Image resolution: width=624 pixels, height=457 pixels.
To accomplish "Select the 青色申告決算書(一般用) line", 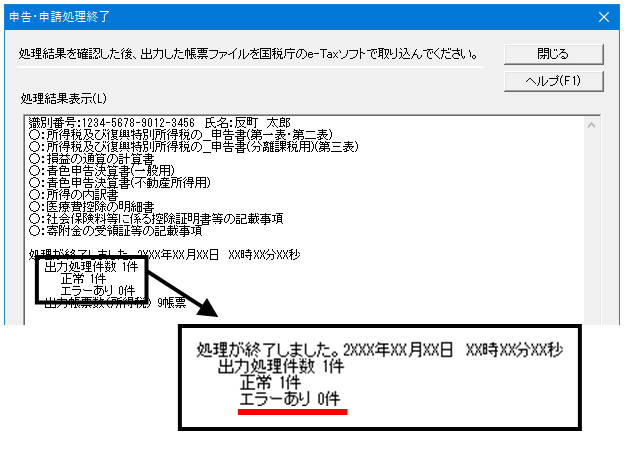I will point(101,171).
